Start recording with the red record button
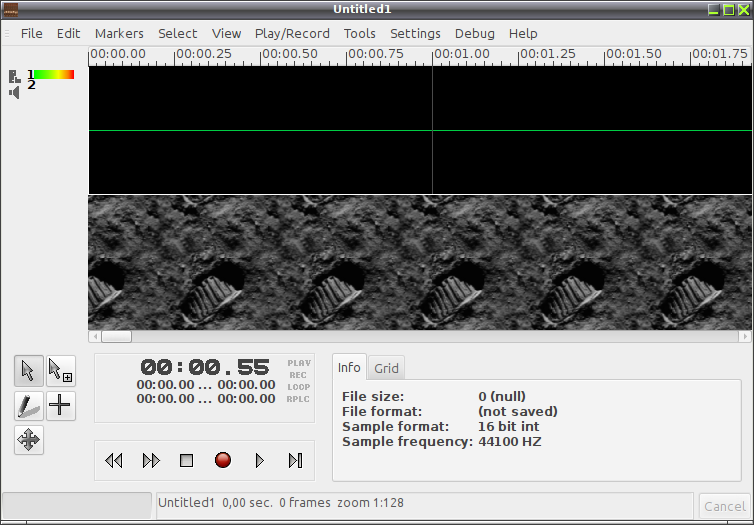Image resolution: width=754 pixels, height=525 pixels. [223, 460]
